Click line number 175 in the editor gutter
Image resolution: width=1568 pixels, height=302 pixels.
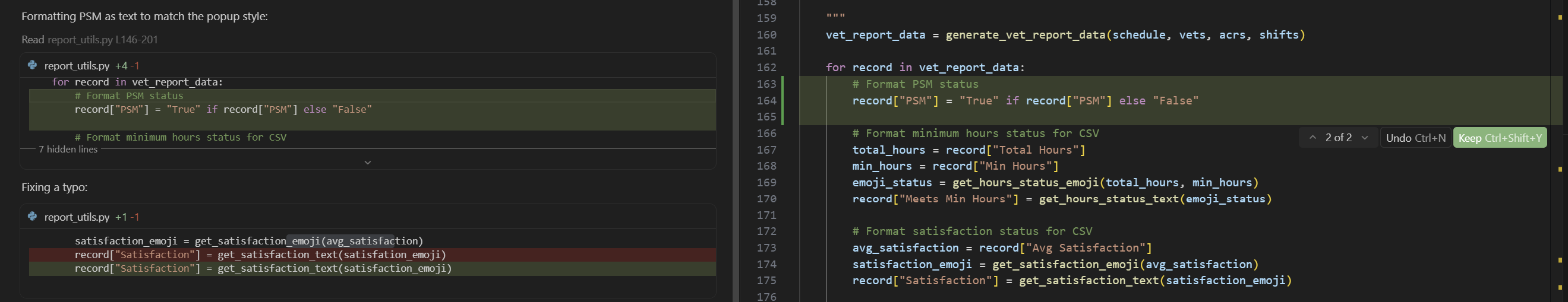[766, 281]
